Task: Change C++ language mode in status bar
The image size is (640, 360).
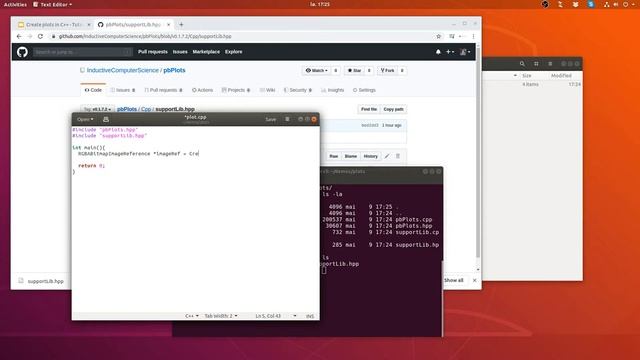Action: (192, 316)
